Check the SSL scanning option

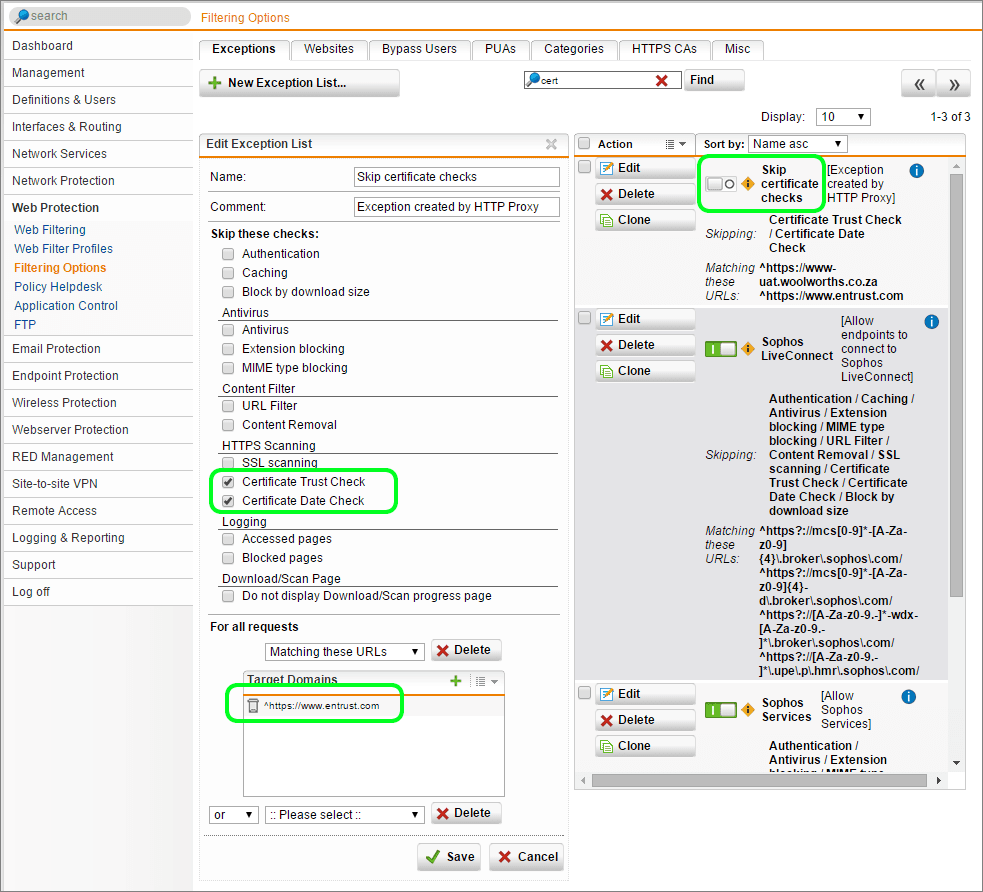click(x=228, y=463)
